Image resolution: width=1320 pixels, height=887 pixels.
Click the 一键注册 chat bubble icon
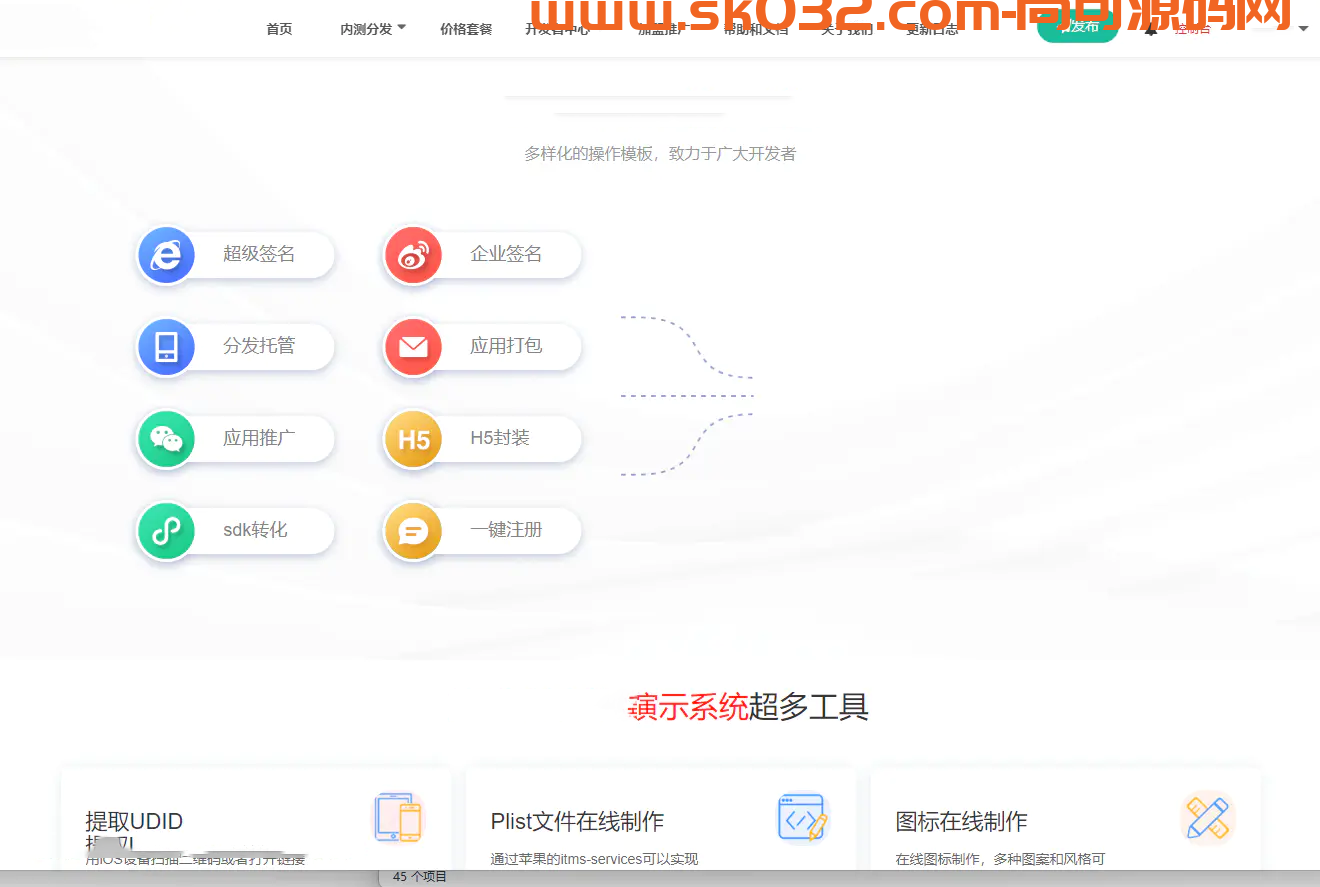[413, 531]
